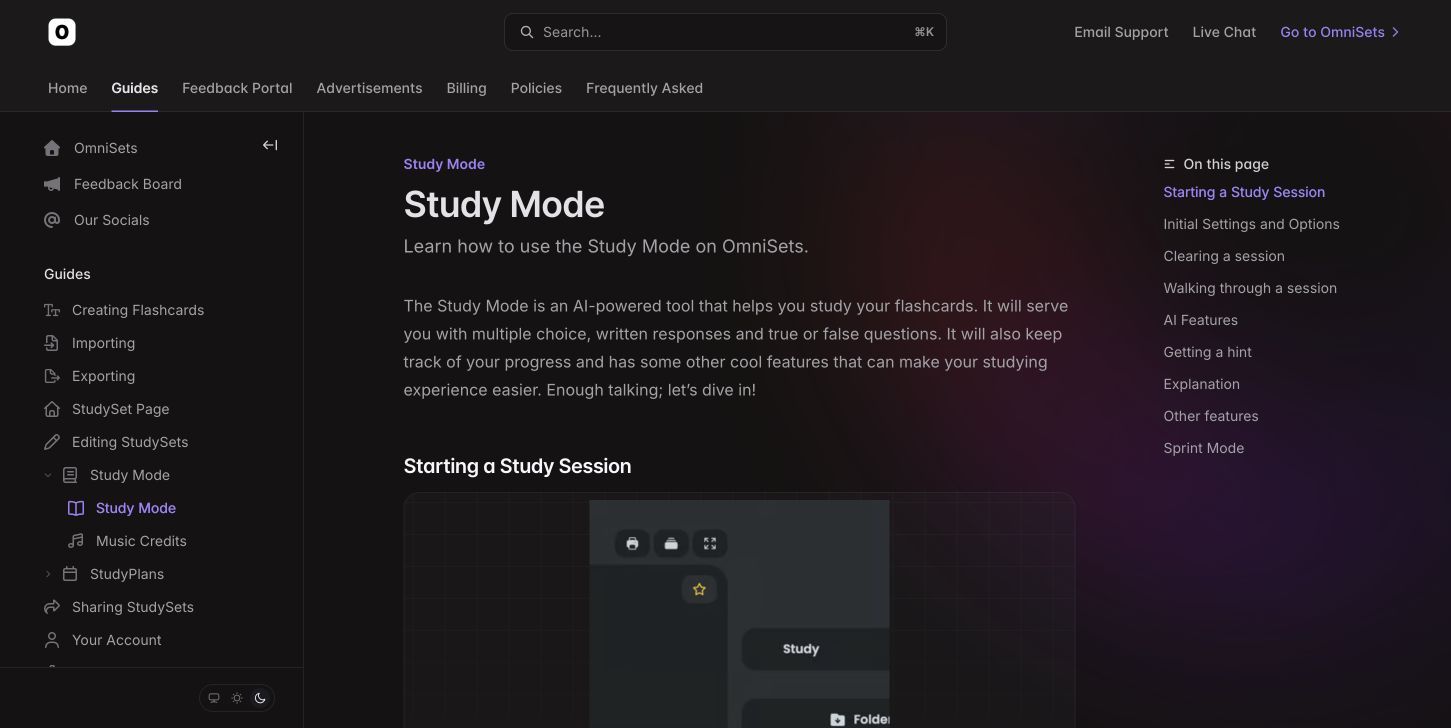Click the OmniSets logo in the header

pyautogui.click(x=62, y=32)
